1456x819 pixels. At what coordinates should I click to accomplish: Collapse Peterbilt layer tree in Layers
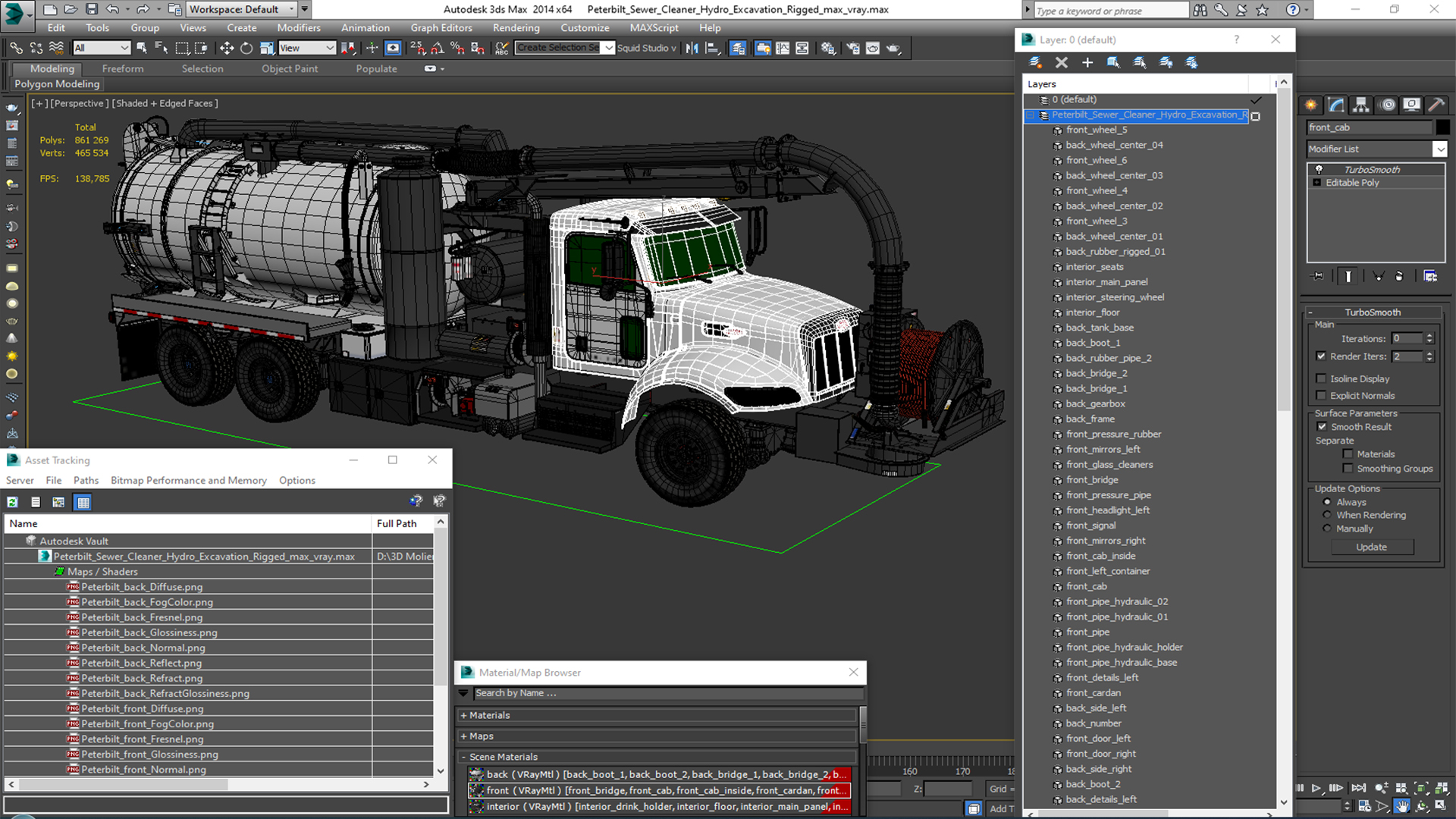1030,115
